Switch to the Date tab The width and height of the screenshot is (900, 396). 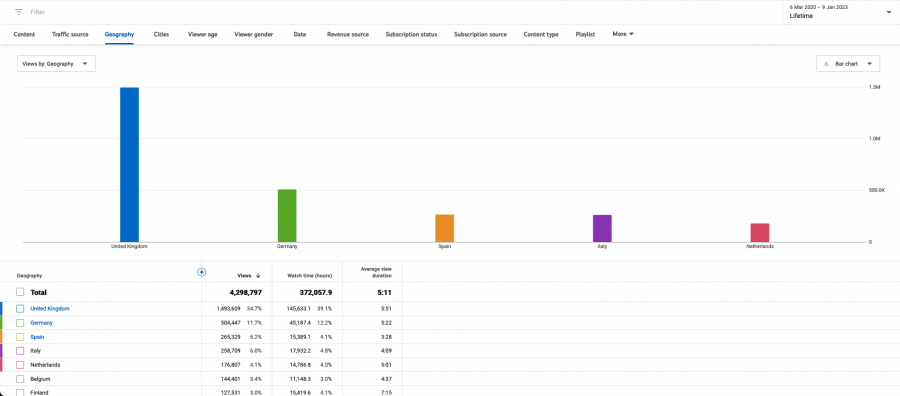coord(300,34)
